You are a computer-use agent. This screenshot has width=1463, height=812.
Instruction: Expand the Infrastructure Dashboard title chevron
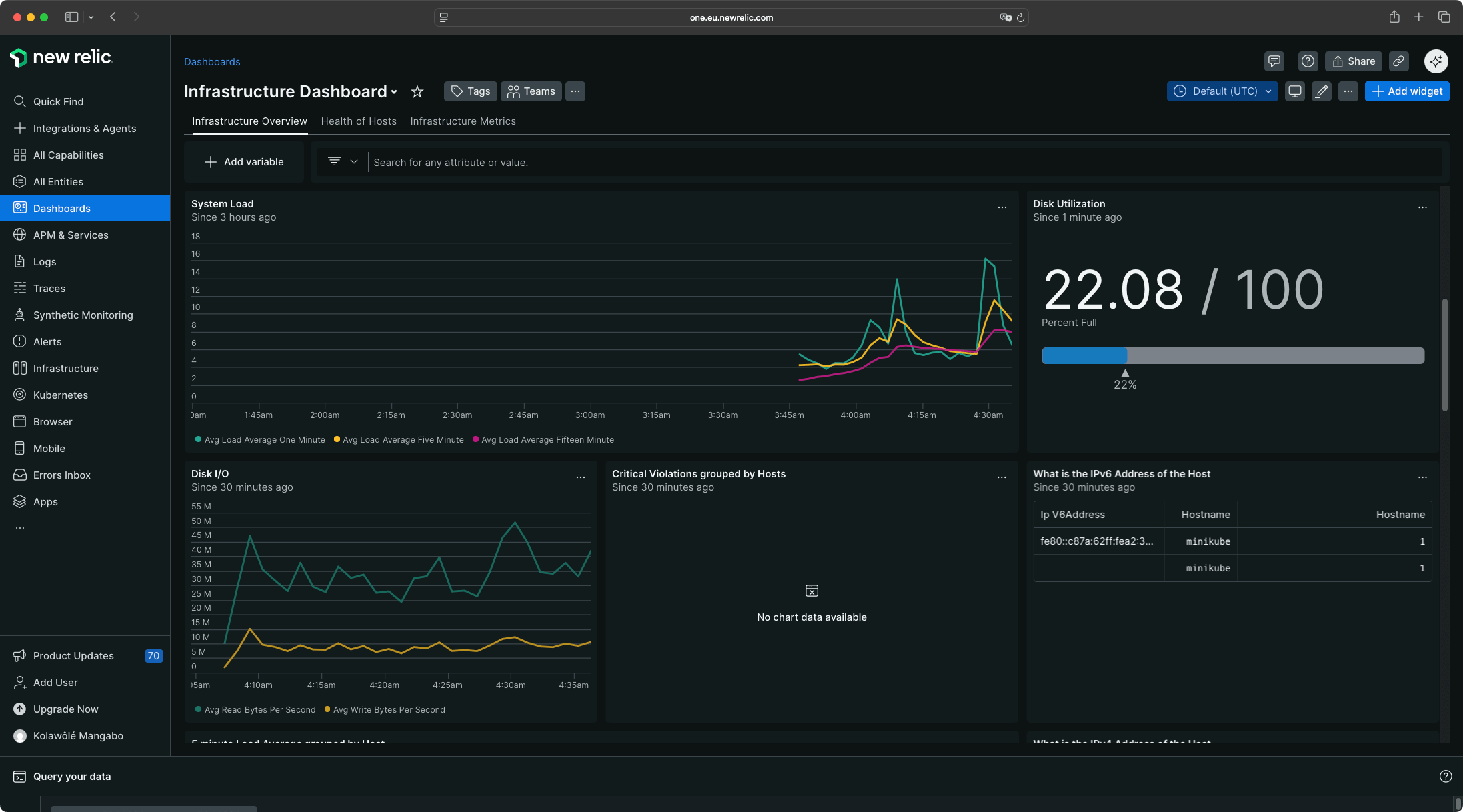click(395, 93)
